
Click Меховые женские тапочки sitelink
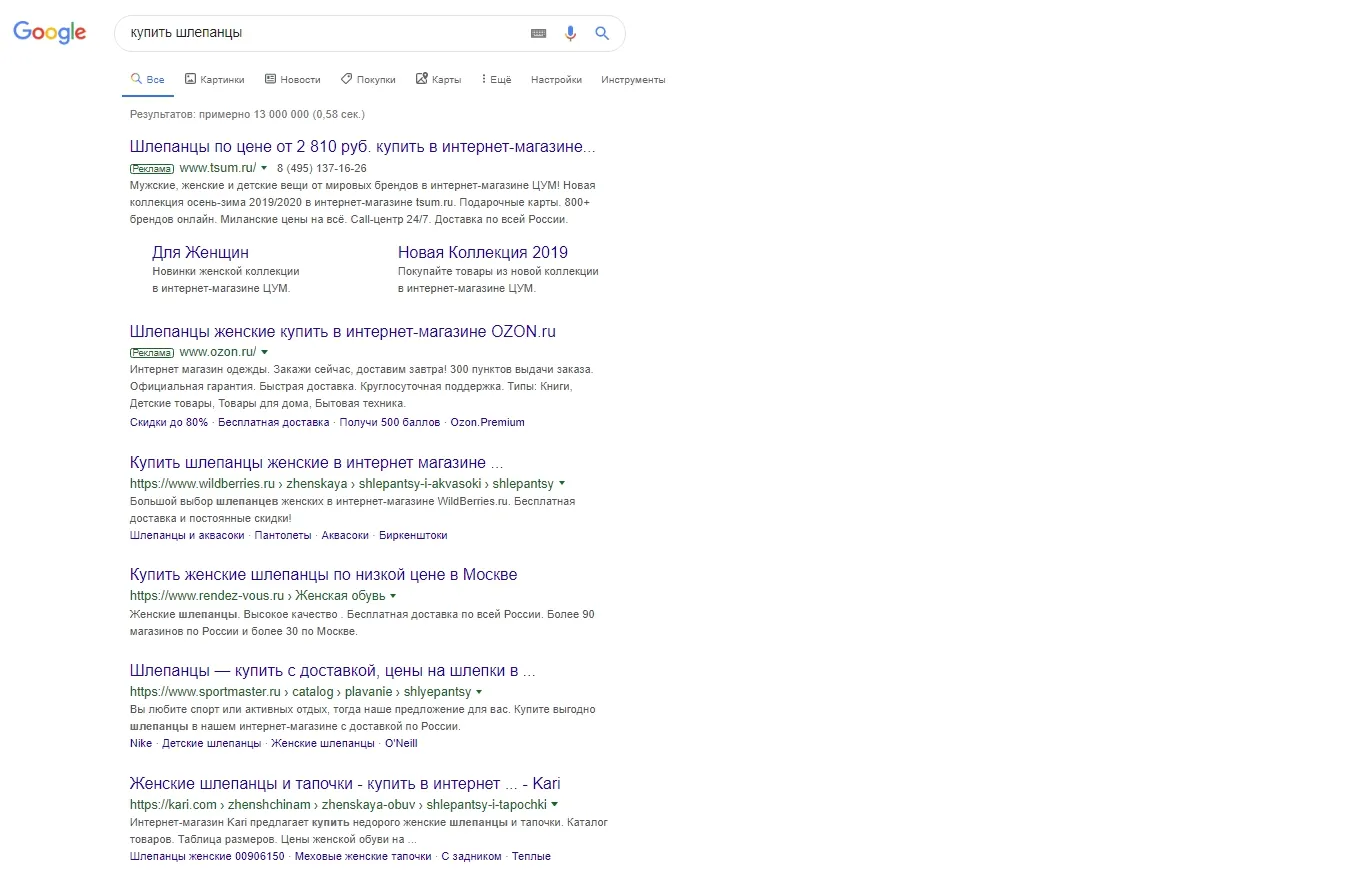364,856
